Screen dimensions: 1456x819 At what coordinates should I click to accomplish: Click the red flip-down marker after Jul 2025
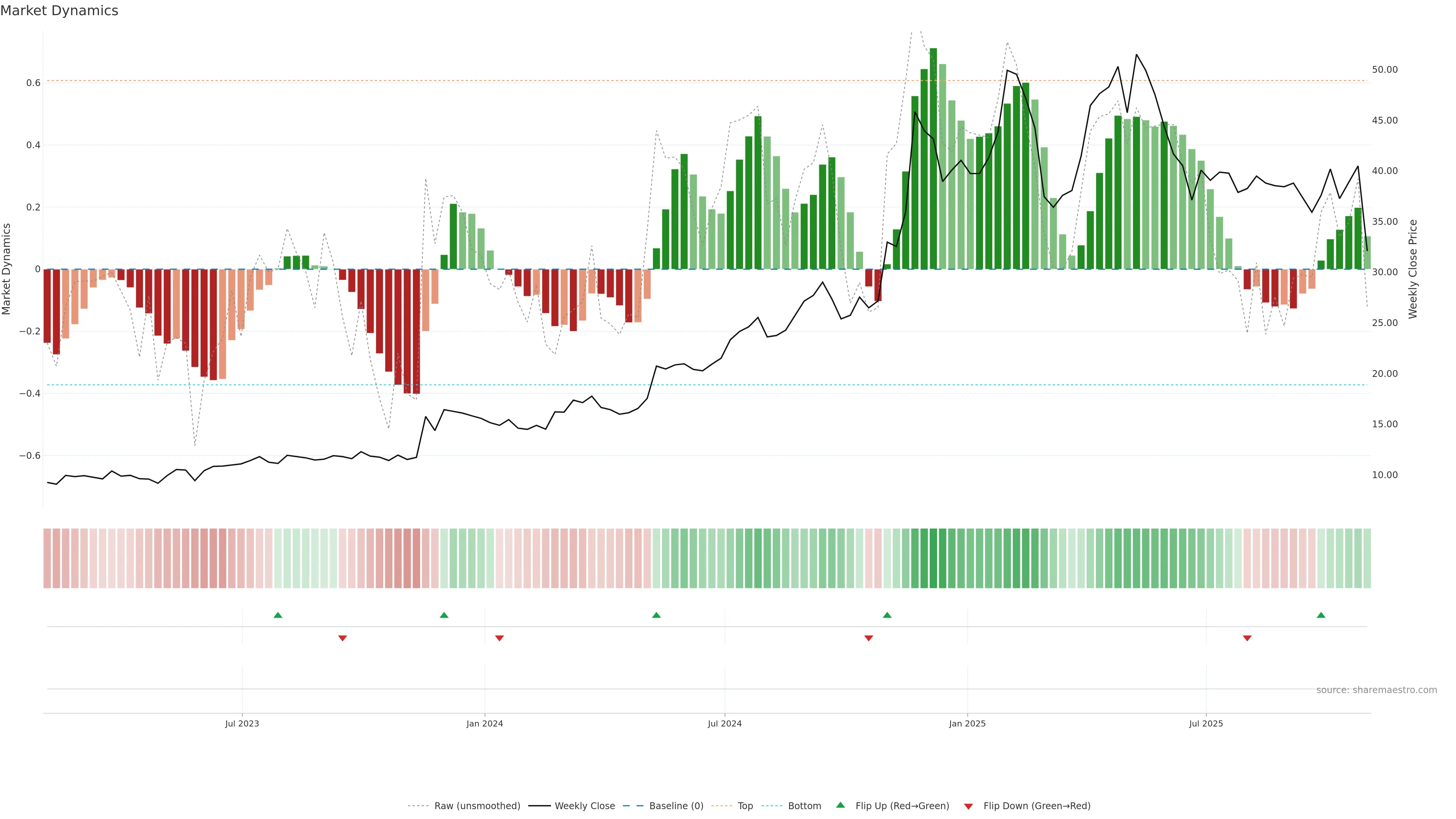point(1247,638)
